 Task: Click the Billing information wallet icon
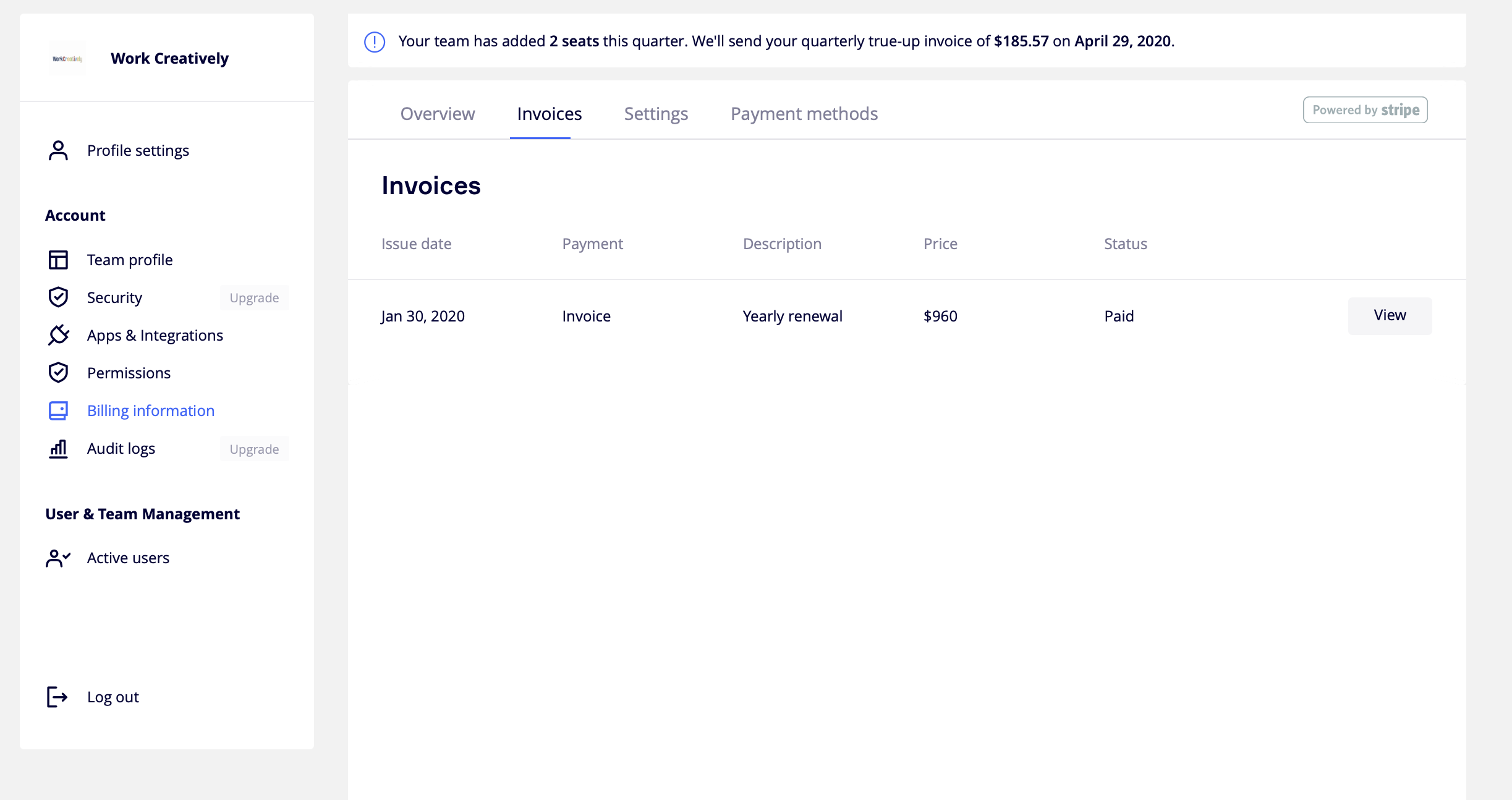(58, 411)
